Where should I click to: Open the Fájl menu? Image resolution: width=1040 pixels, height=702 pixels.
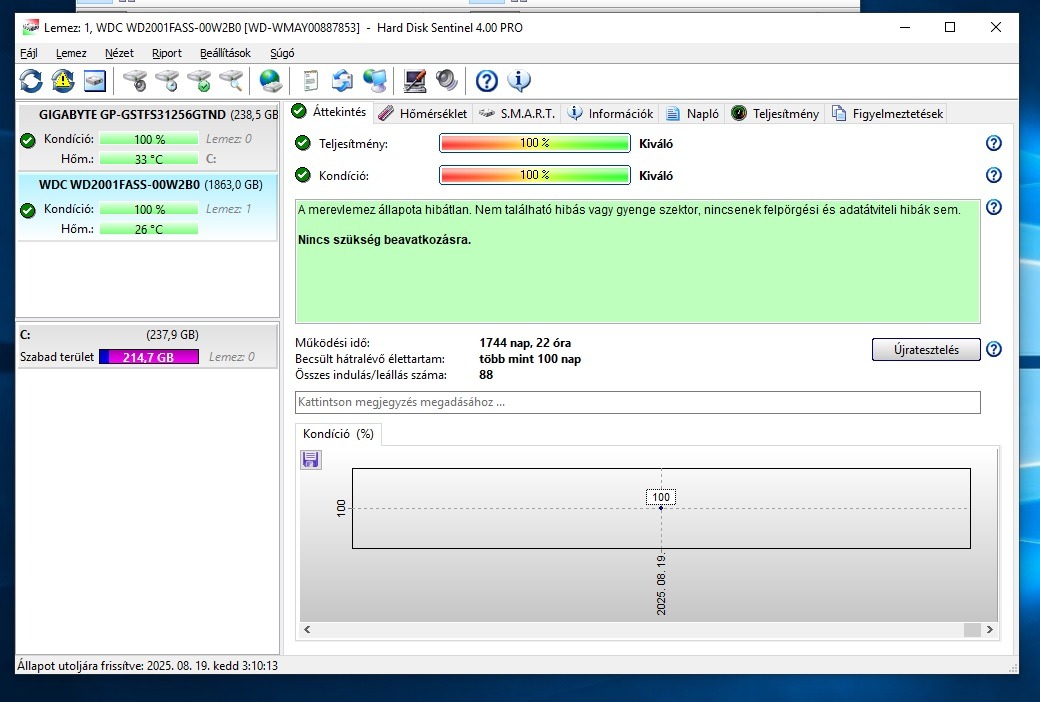tap(29, 53)
